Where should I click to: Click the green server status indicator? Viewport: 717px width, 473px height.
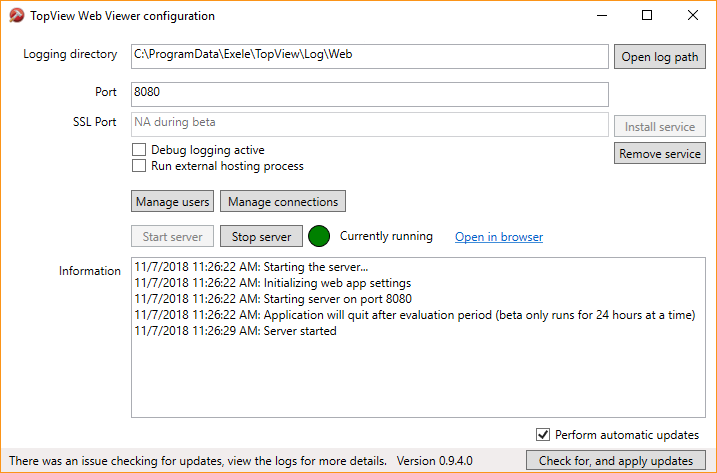coord(319,236)
